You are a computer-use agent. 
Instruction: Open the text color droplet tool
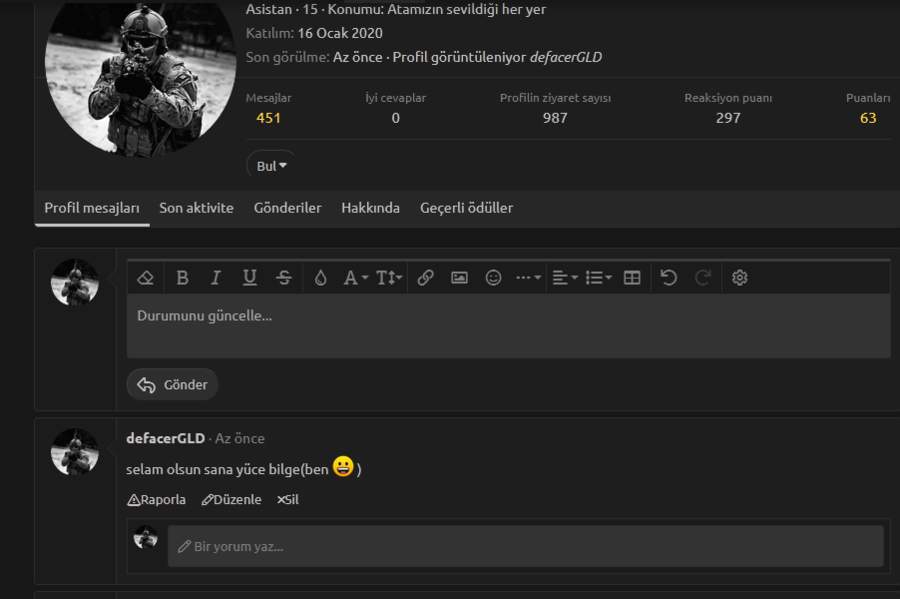tap(320, 278)
